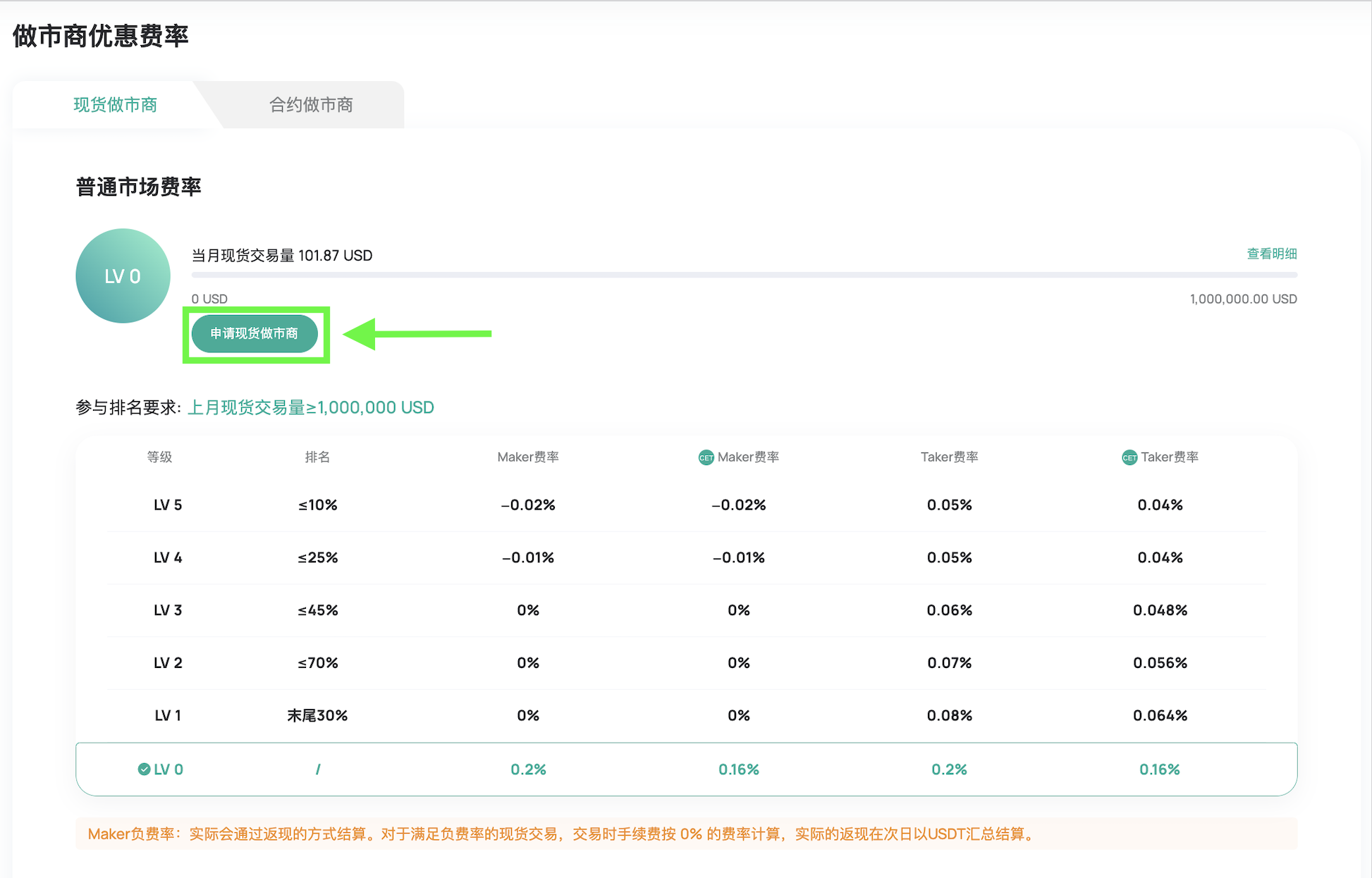Click the orange Maker负费率 notice text
The width and height of the screenshot is (1372, 878).
[x=562, y=834]
